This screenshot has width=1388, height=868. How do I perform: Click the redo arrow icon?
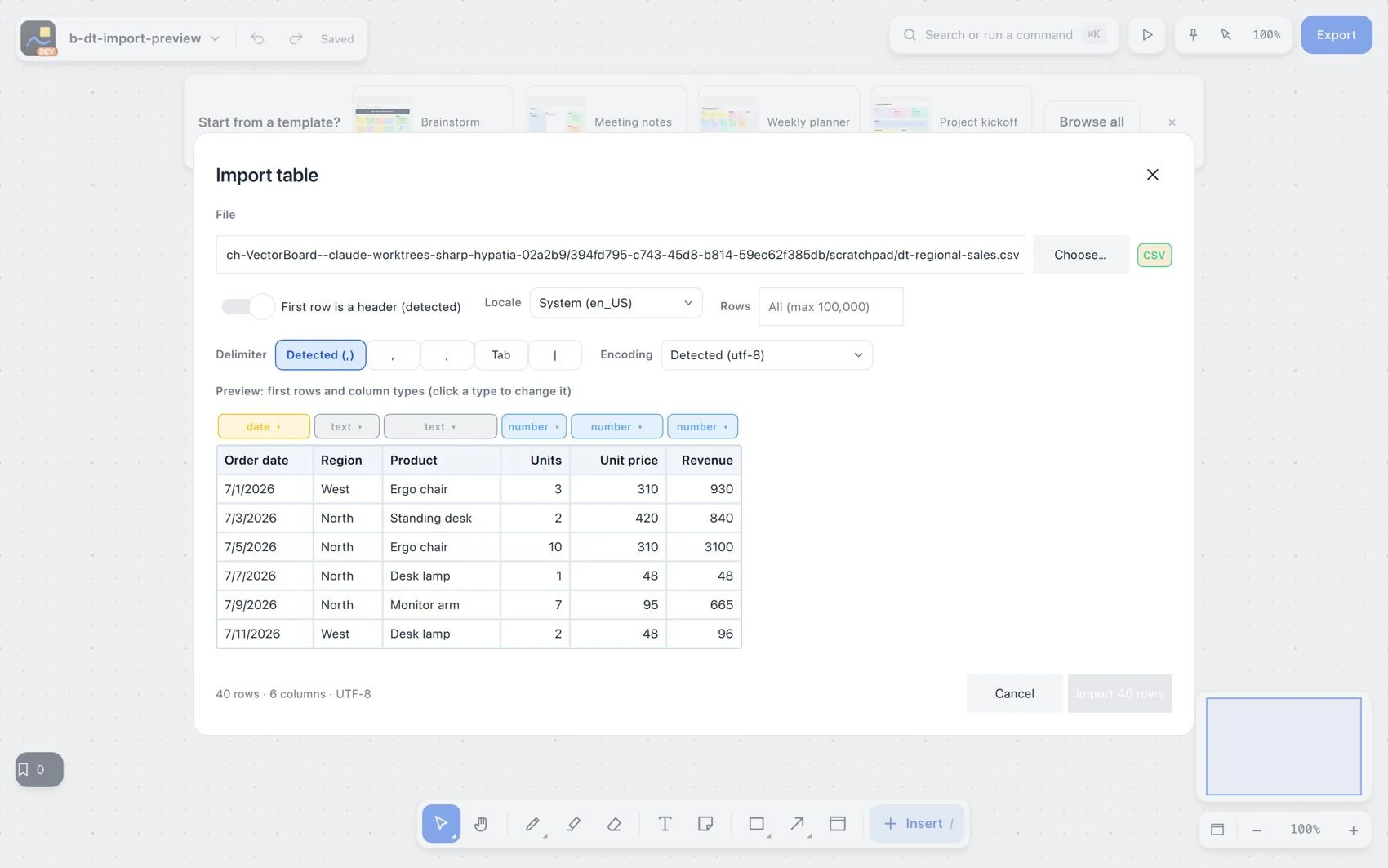(296, 38)
